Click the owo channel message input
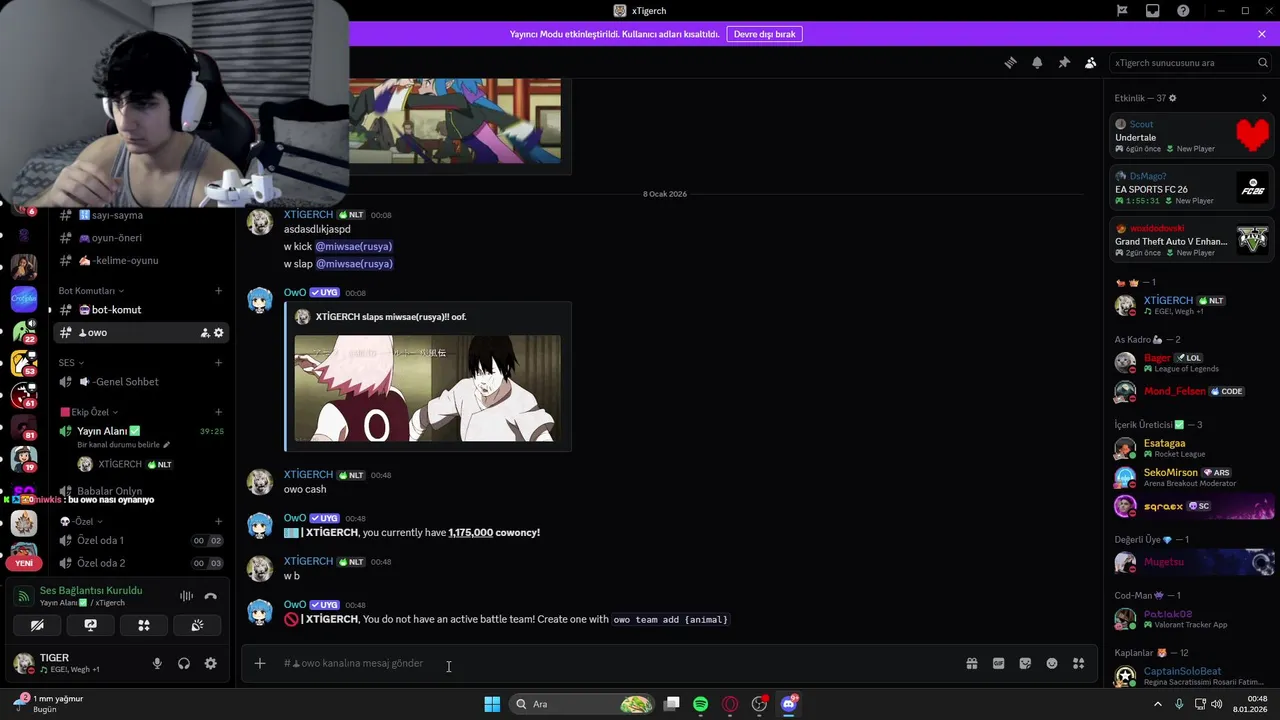 tap(615, 663)
